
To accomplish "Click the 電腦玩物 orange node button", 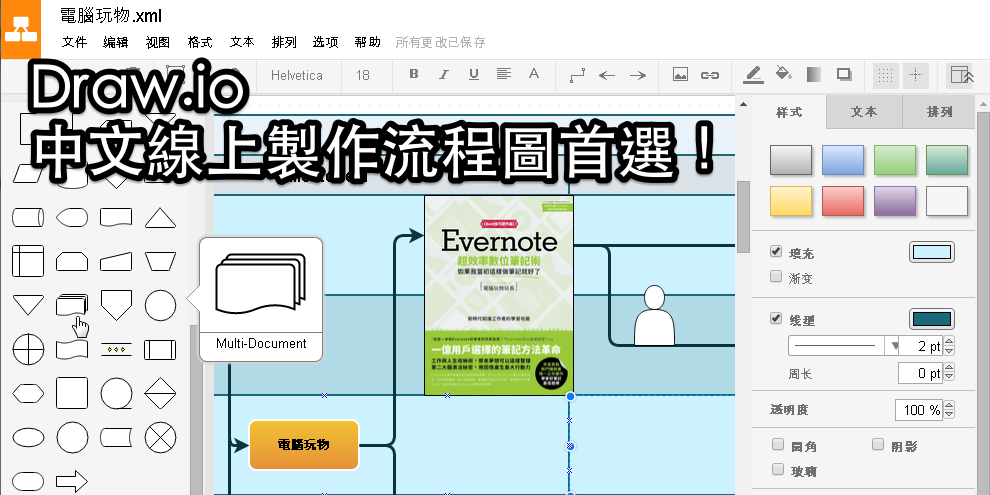I will click(303, 445).
